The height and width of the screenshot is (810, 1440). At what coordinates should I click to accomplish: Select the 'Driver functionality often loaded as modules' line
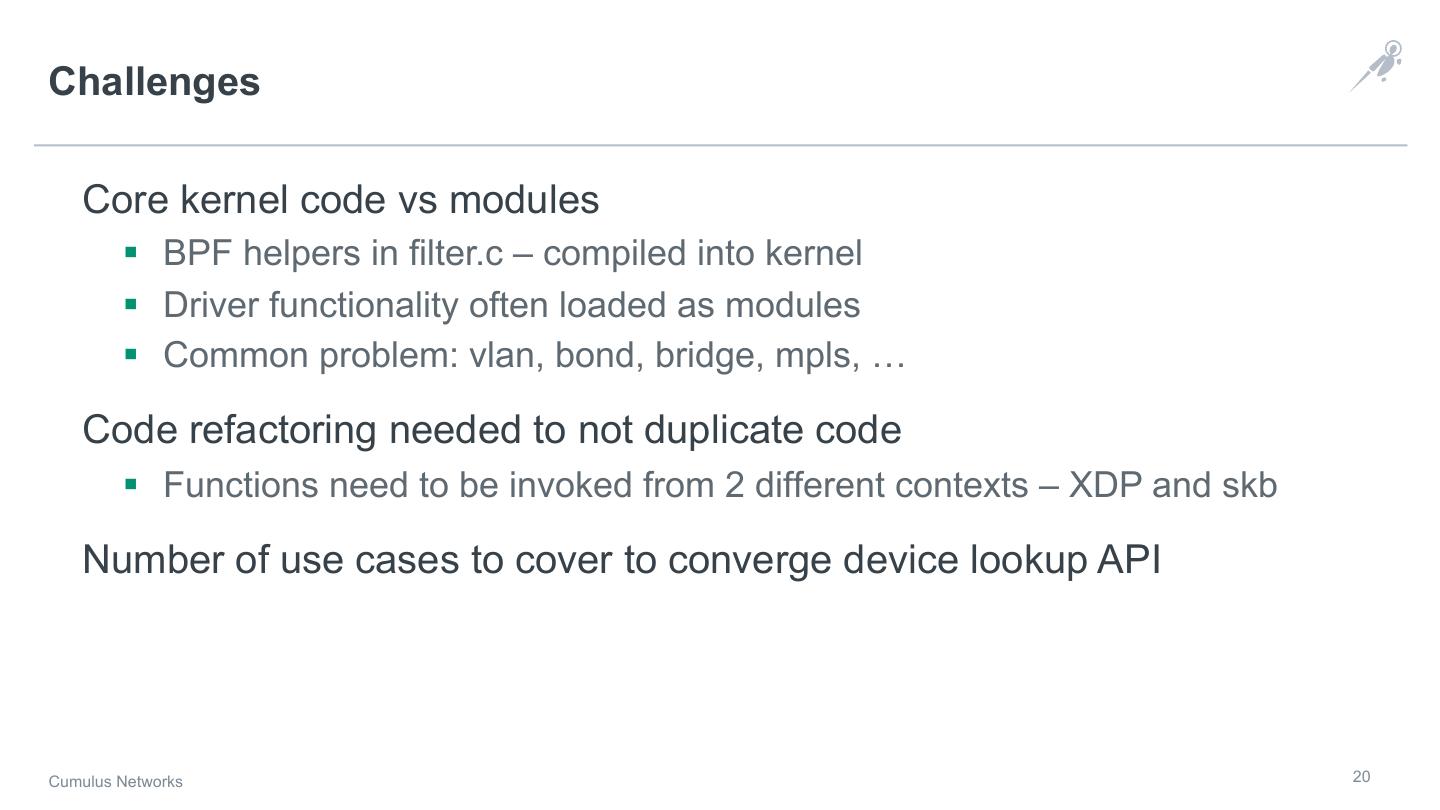(x=511, y=305)
